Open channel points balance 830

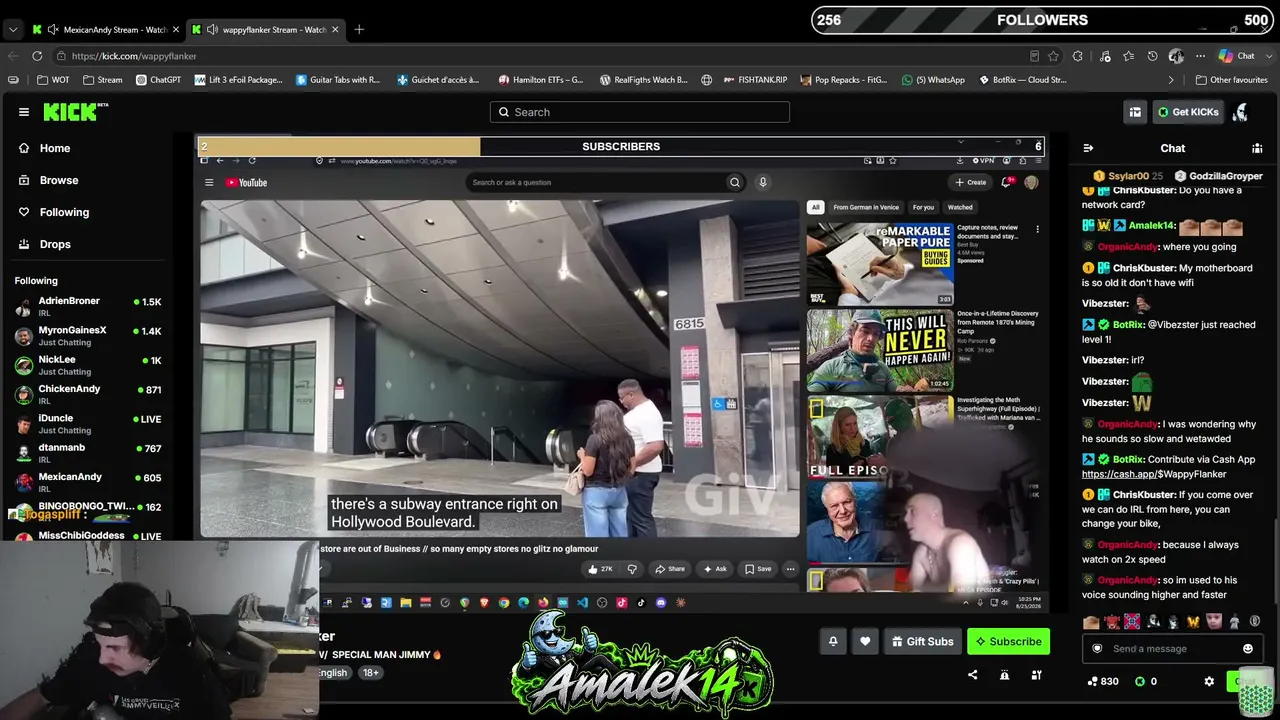[x=1103, y=681]
